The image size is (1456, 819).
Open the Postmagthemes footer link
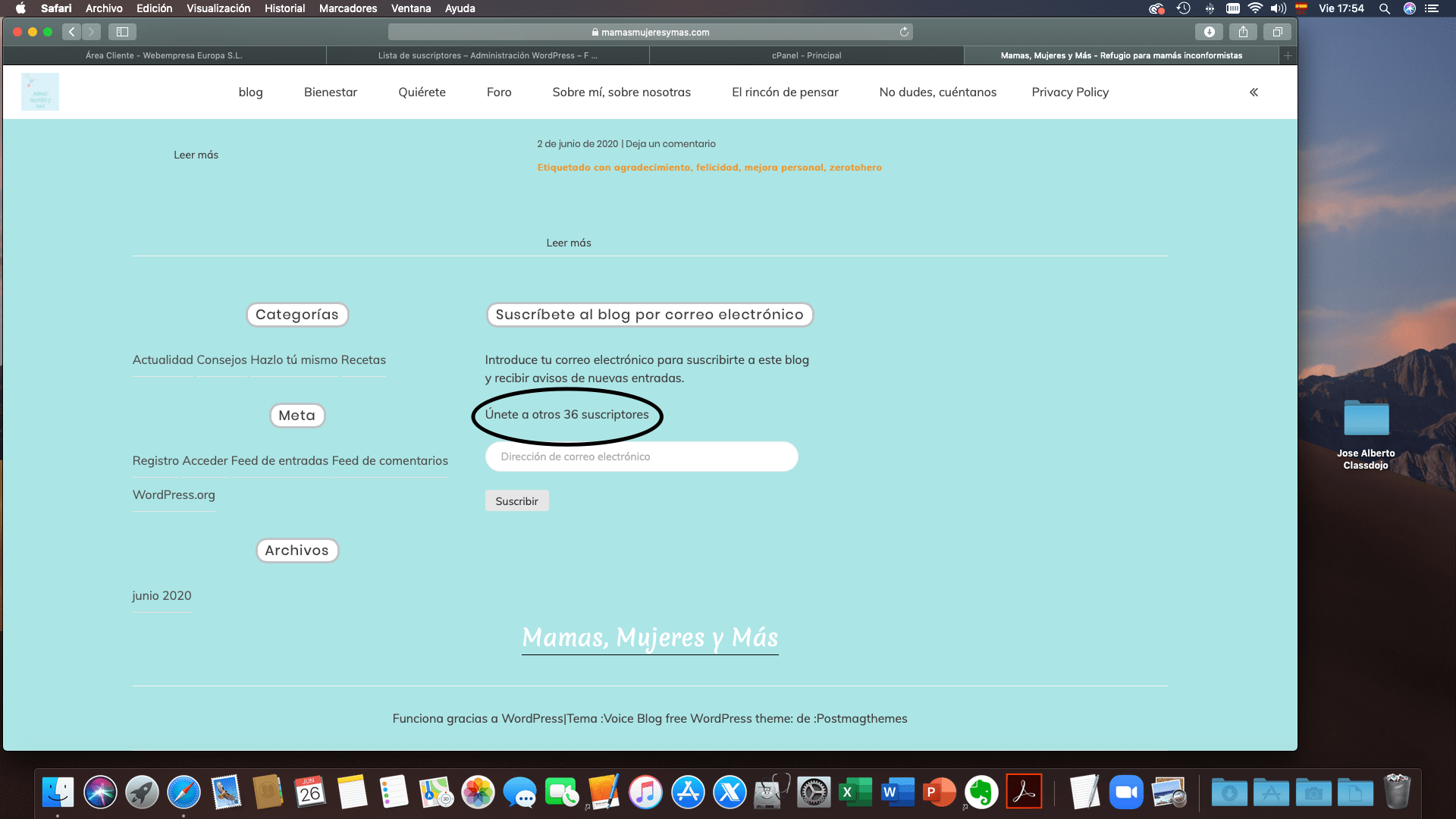[x=861, y=718]
